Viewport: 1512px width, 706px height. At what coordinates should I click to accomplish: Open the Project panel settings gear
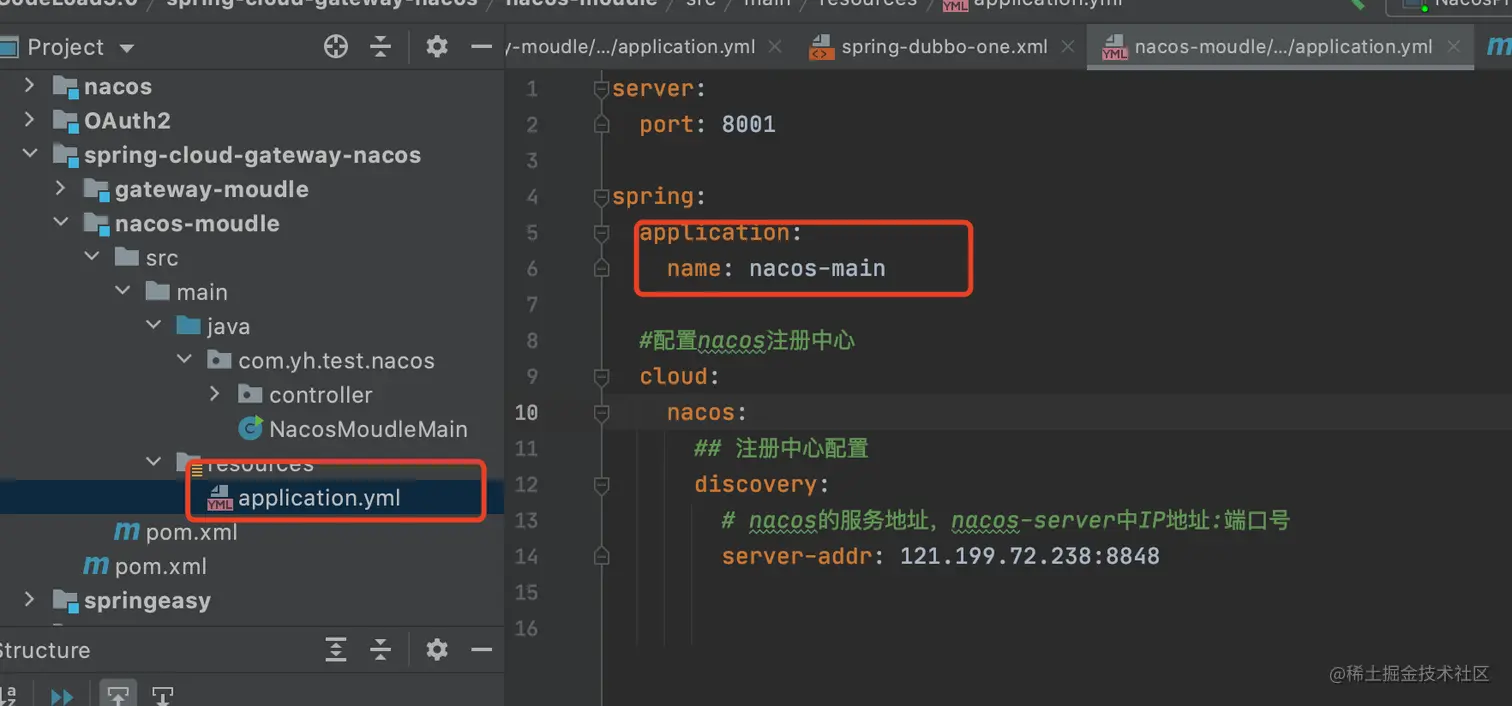(x=436, y=46)
